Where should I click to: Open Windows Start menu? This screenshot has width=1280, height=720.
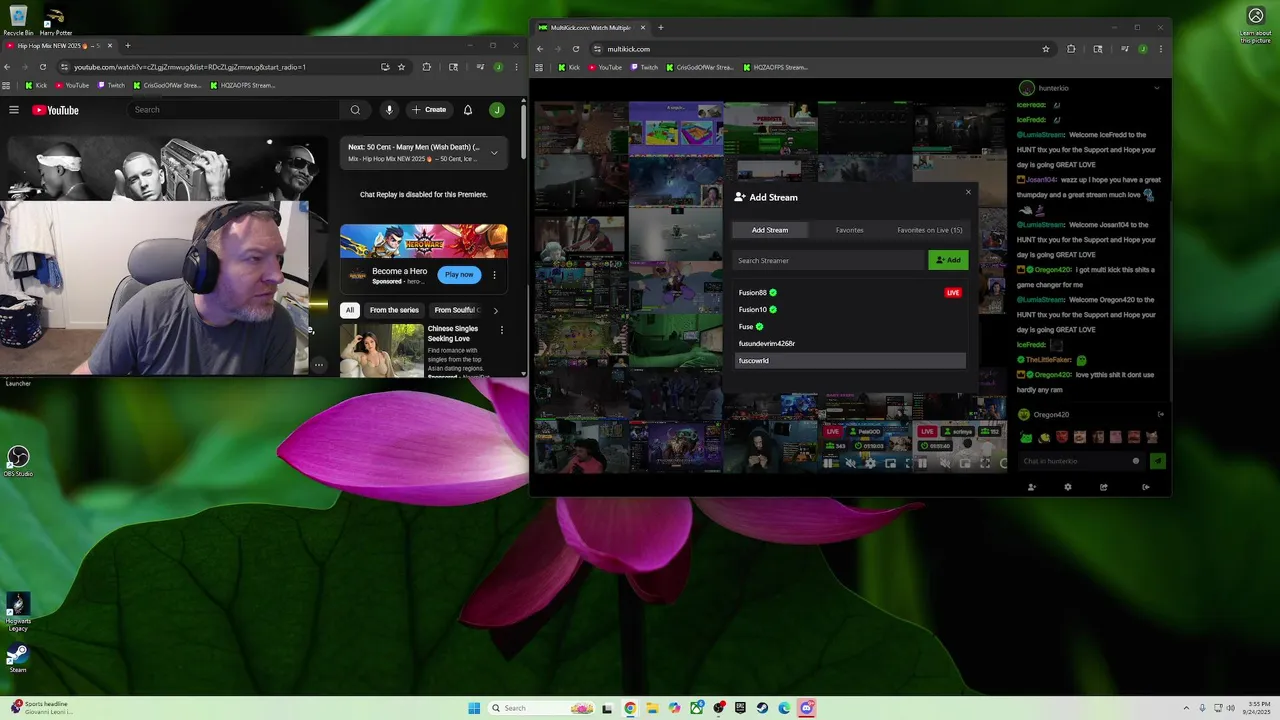point(474,708)
